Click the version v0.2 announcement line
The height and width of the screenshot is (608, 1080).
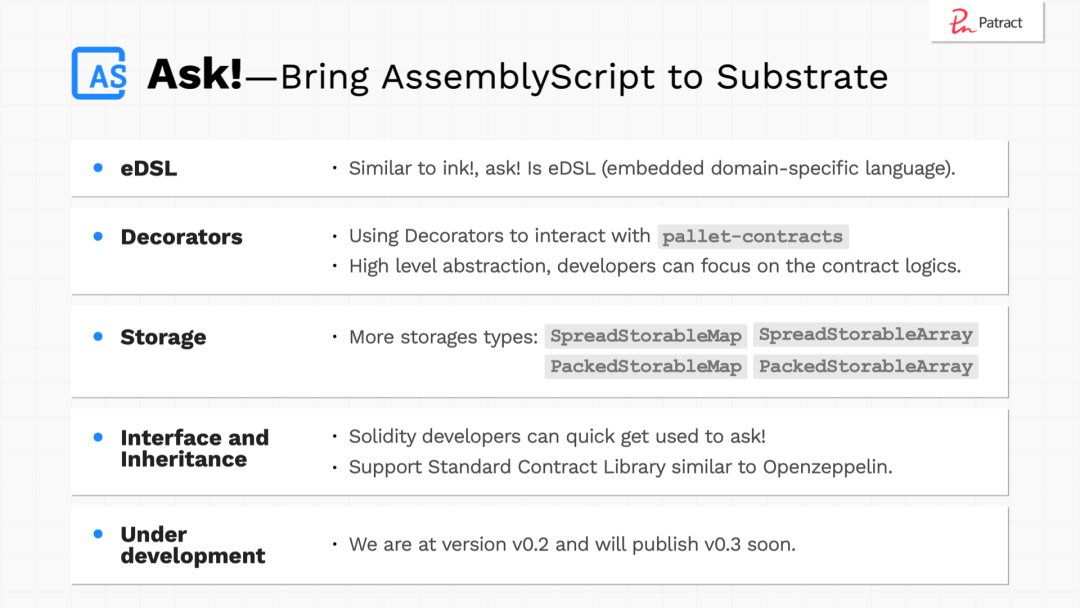572,545
